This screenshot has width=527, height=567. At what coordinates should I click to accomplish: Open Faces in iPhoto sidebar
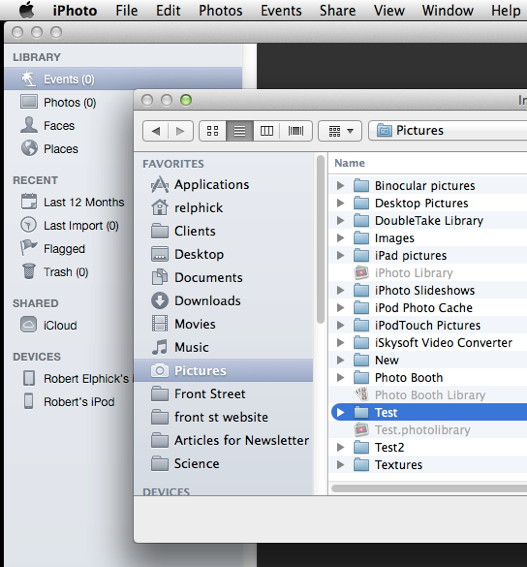[x=47, y=125]
